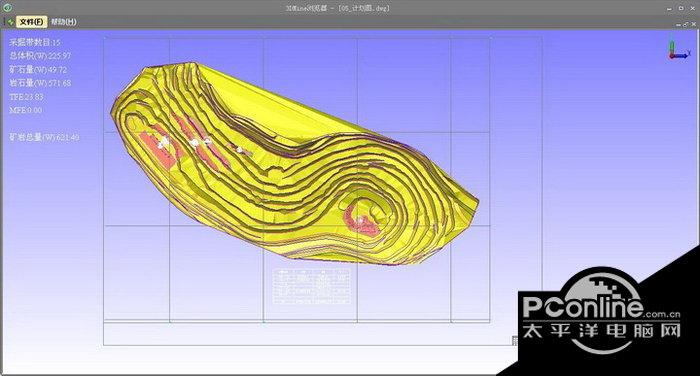Click the title bar showing 05_计划图.dwg
Image resolution: width=700 pixels, height=376 pixels.
point(338,8)
